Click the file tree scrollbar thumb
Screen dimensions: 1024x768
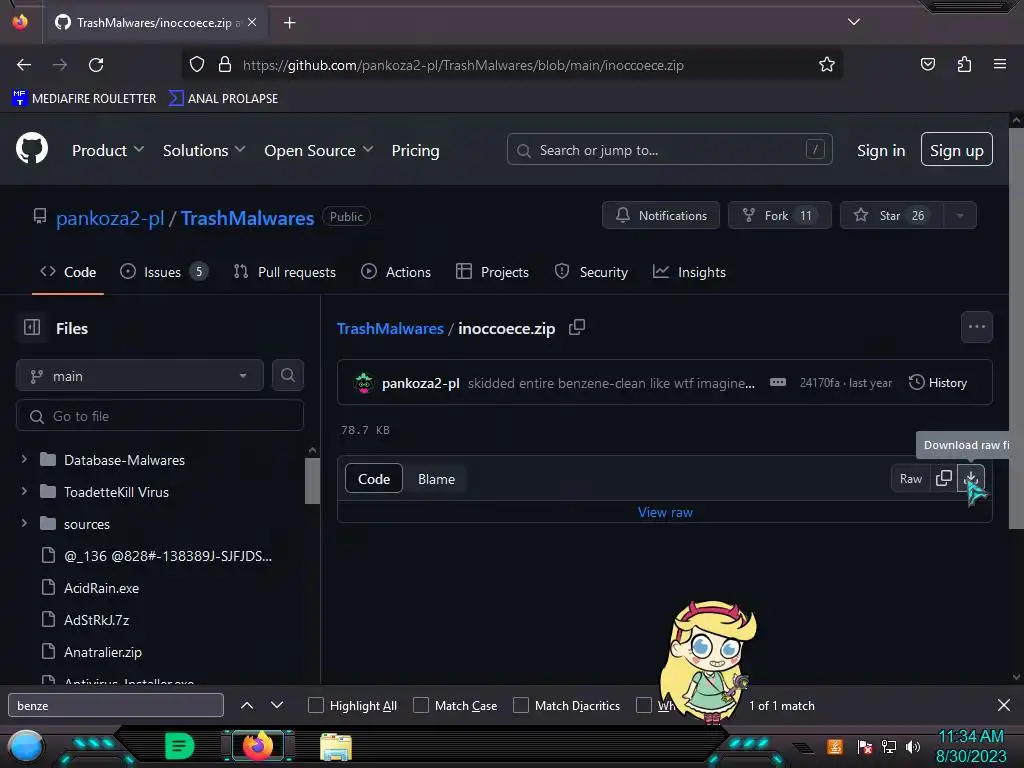click(x=312, y=480)
